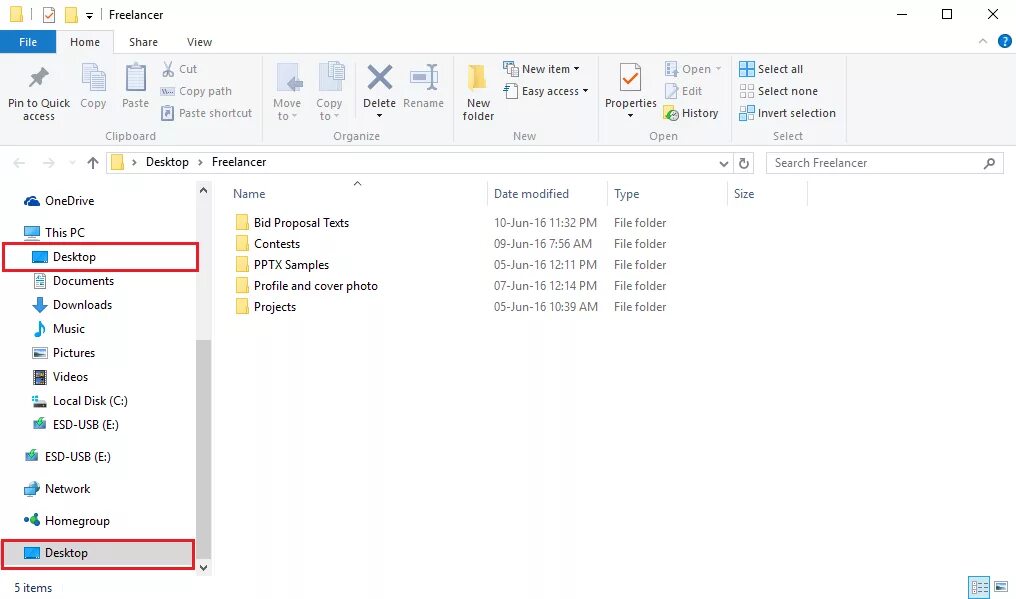Click Desktop in the address path
The image size is (1016, 599).
[x=167, y=162]
